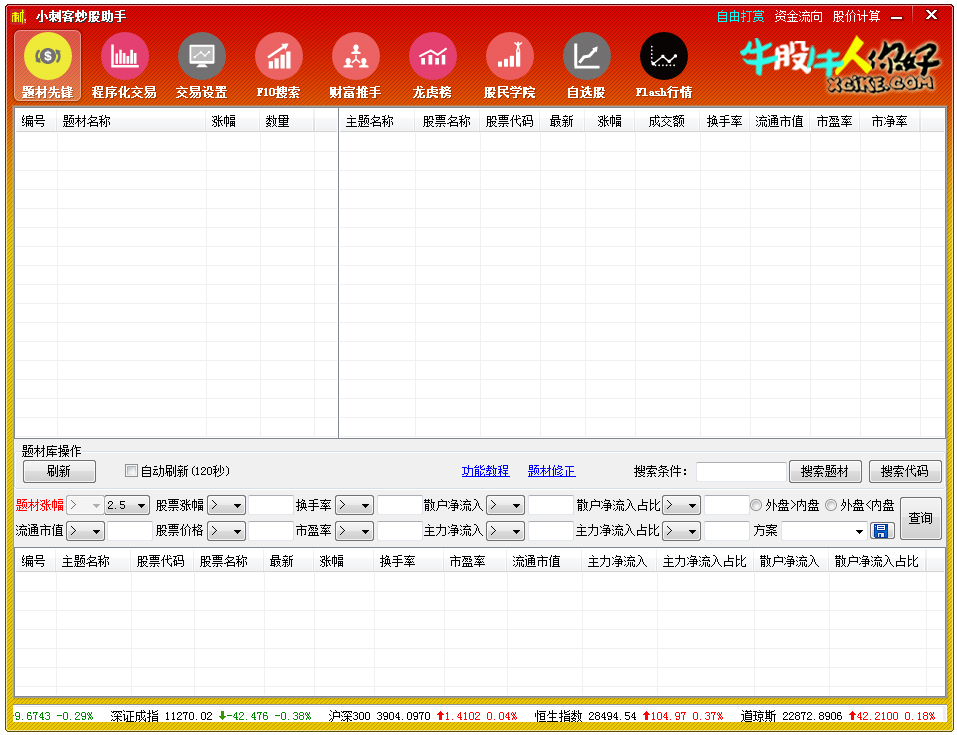The image size is (957, 735).
Task: Click 恒生指数 in the ticker bar
Action: click(x=558, y=715)
